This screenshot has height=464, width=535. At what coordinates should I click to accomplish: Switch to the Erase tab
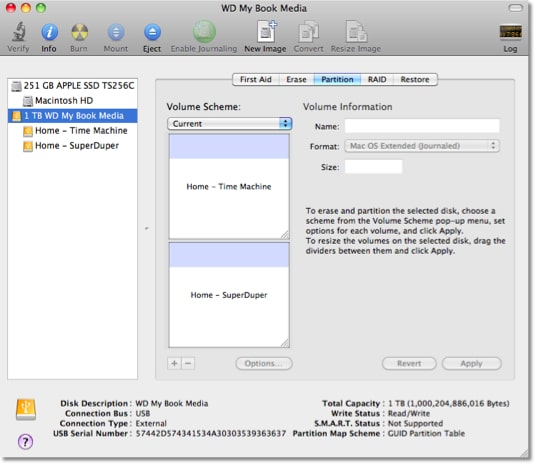[x=296, y=79]
